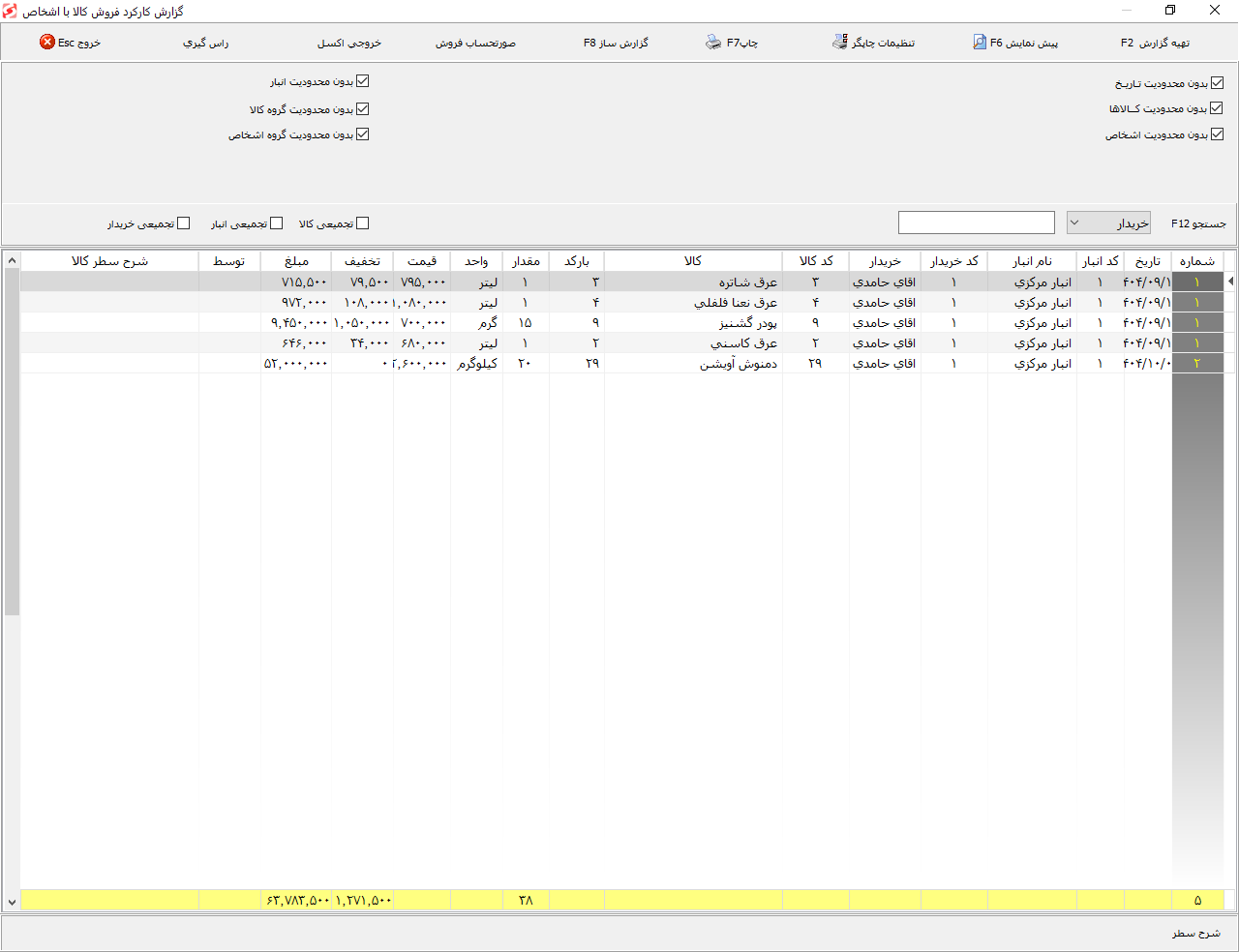
Task: Click the search text input box
Action: (x=977, y=223)
